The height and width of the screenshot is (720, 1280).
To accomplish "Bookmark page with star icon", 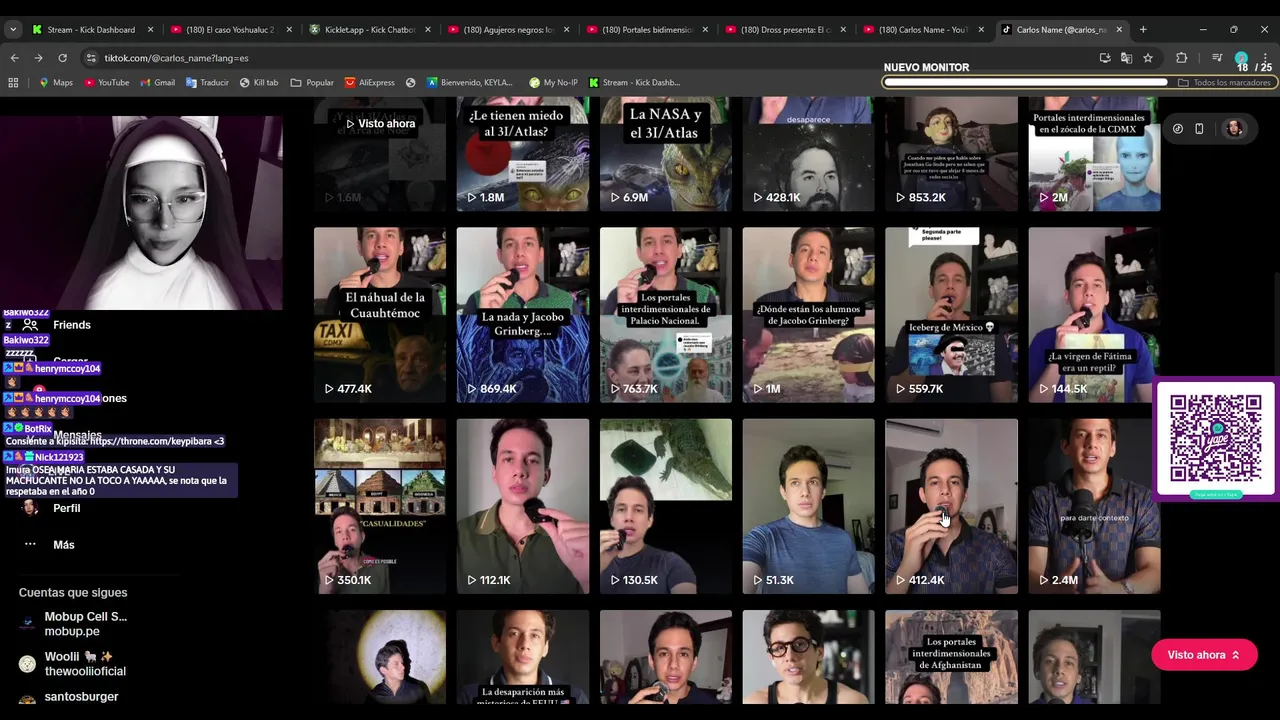I will click(1148, 58).
